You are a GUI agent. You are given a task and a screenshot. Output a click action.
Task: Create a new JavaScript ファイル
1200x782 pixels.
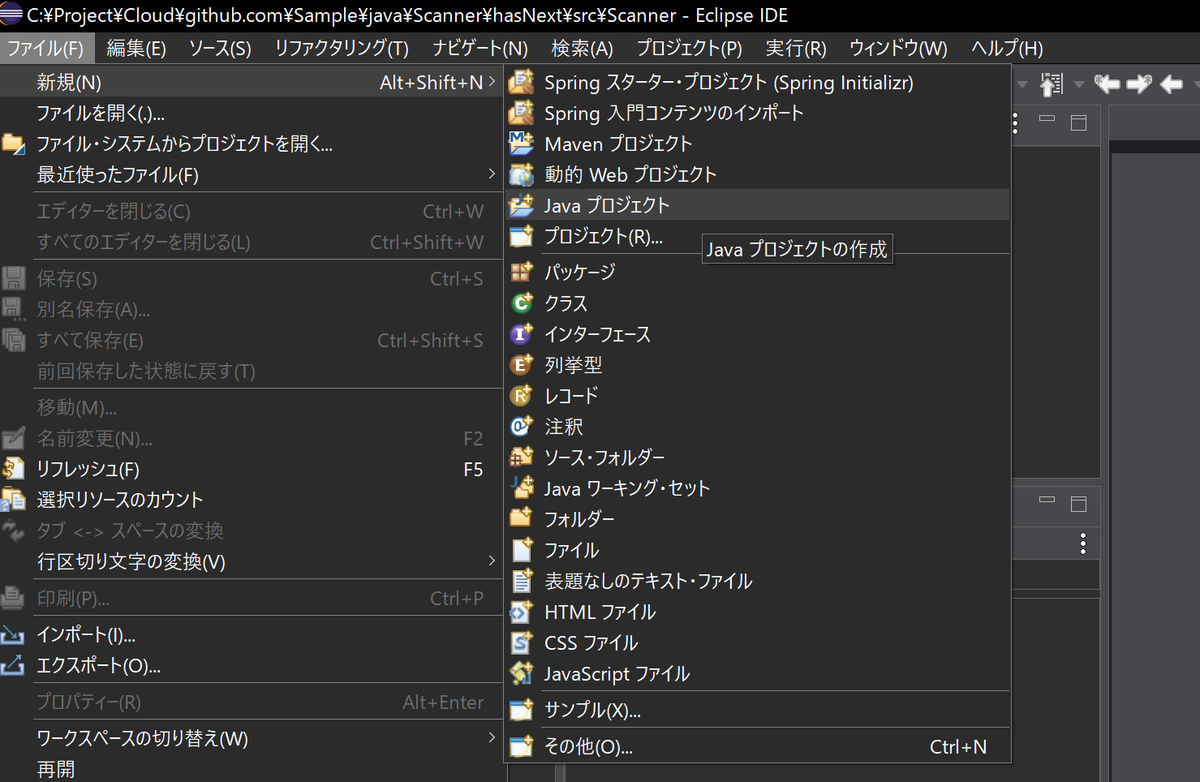click(758, 674)
